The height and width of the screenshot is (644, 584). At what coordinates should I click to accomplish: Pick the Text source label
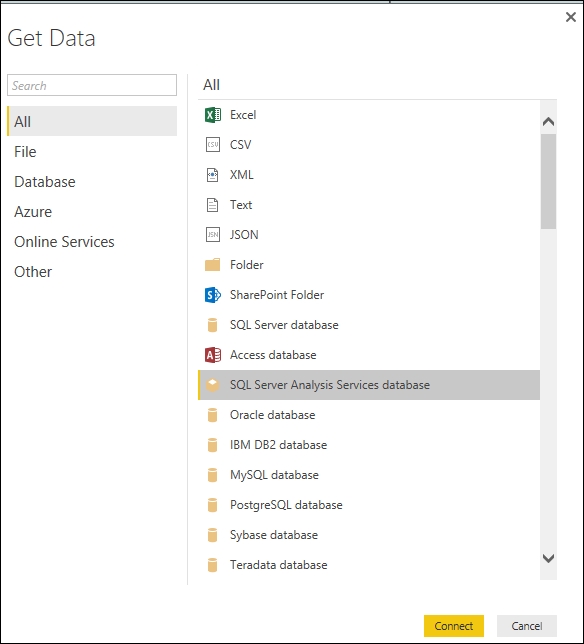241,205
